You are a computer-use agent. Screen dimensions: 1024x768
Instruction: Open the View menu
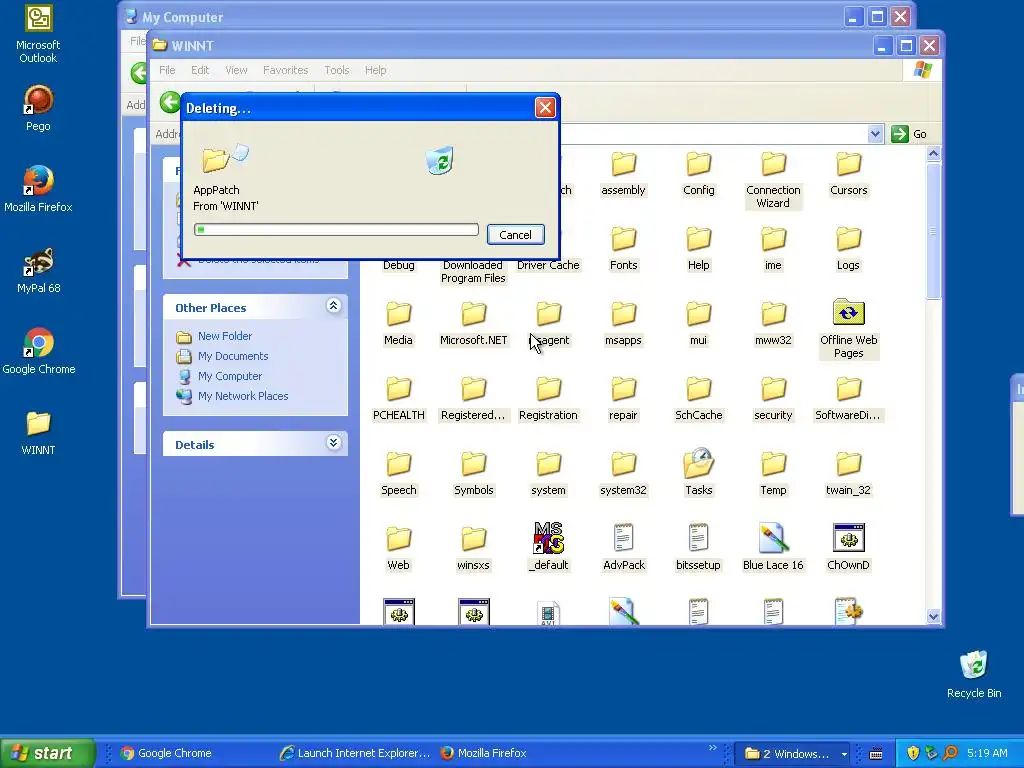tap(236, 70)
